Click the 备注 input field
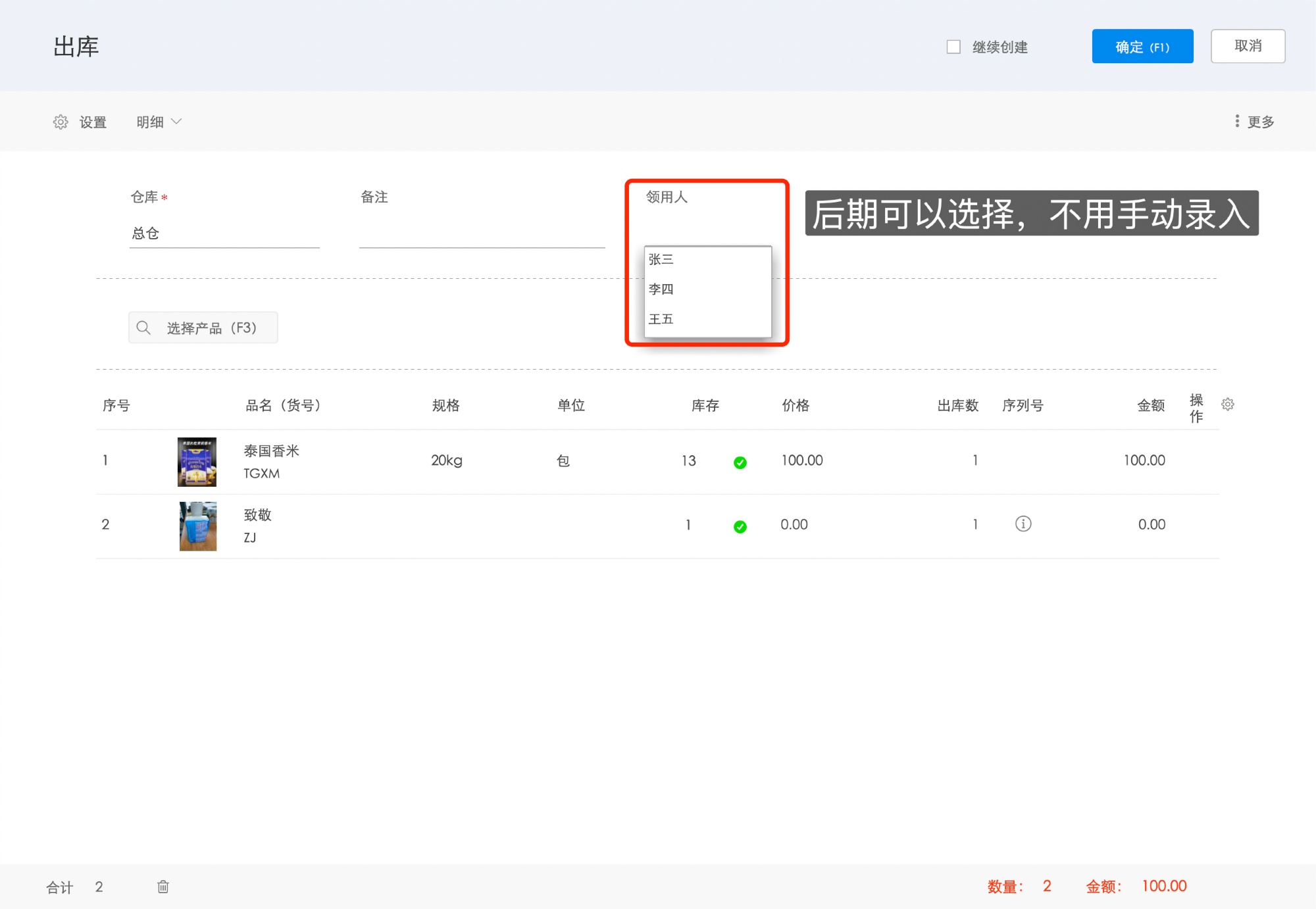 tap(482, 233)
